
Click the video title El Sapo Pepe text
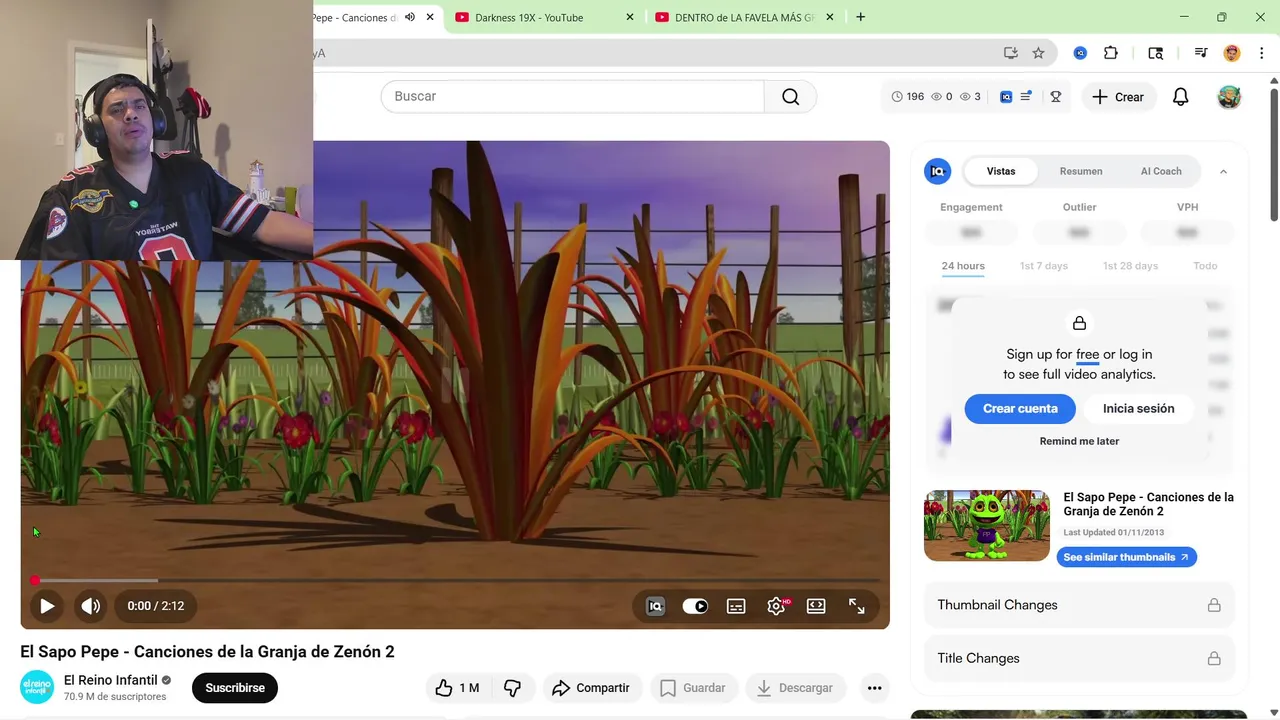tap(207, 652)
